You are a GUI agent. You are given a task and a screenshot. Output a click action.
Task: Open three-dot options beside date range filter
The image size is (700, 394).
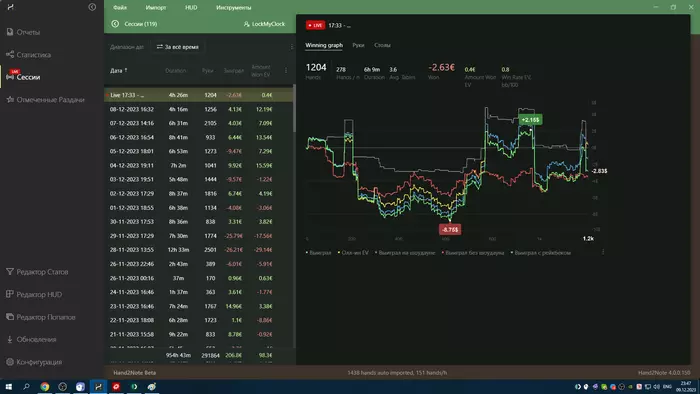pos(292,47)
